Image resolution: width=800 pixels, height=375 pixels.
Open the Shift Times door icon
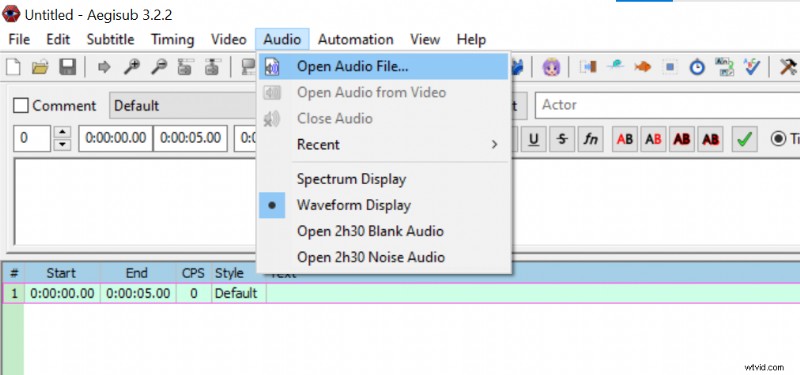[588, 67]
